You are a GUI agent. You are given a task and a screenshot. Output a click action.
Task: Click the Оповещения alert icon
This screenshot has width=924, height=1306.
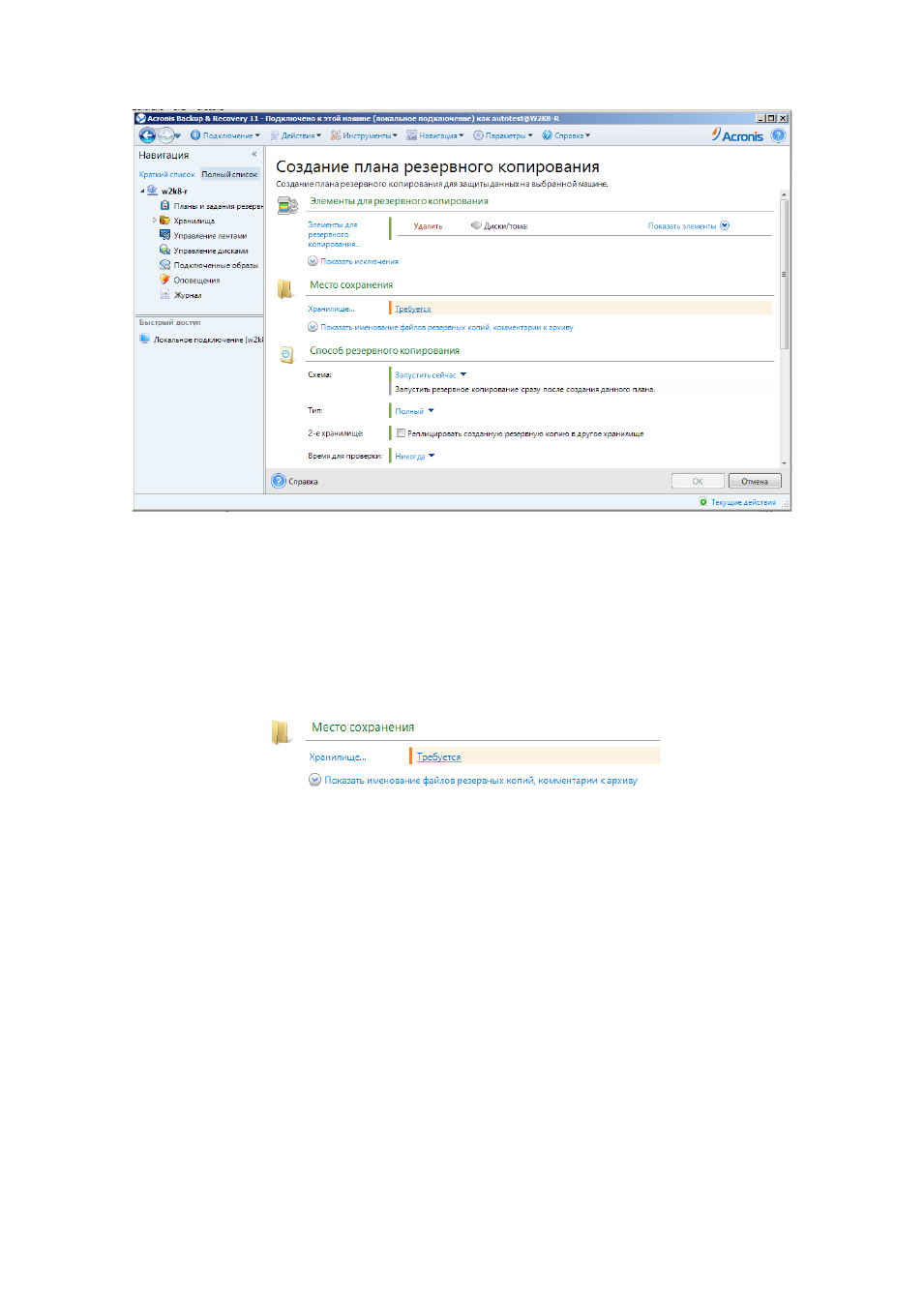click(165, 280)
